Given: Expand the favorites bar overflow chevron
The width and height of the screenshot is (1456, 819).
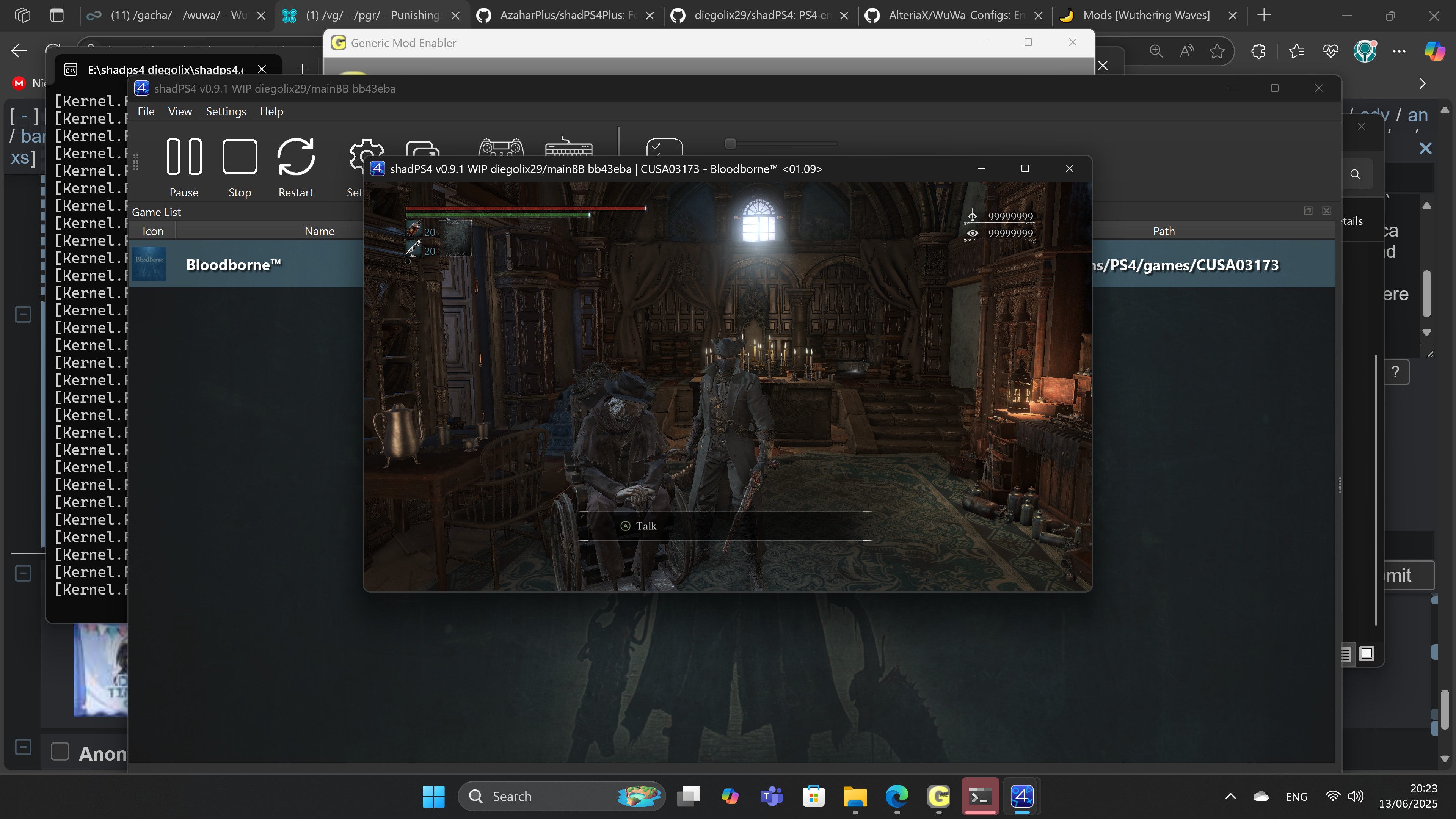Looking at the screenshot, I should (1423, 84).
